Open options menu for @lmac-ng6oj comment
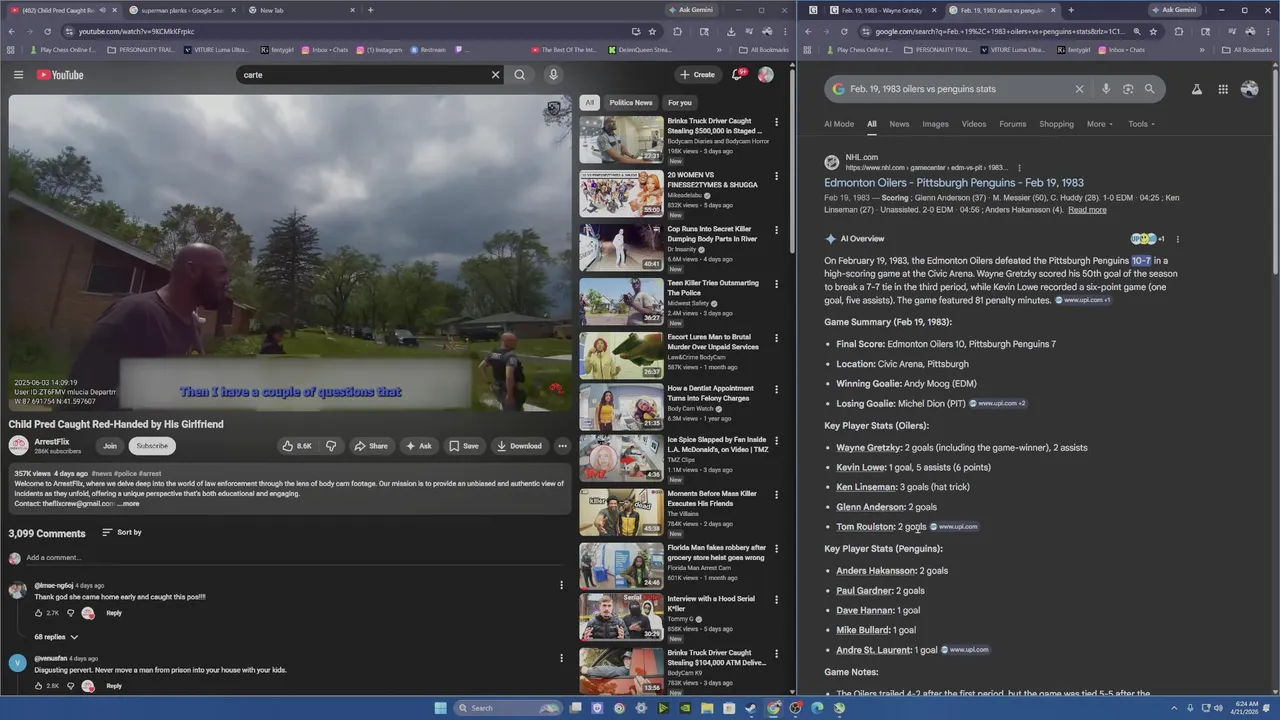Image resolution: width=1280 pixels, height=720 pixels. [x=561, y=585]
